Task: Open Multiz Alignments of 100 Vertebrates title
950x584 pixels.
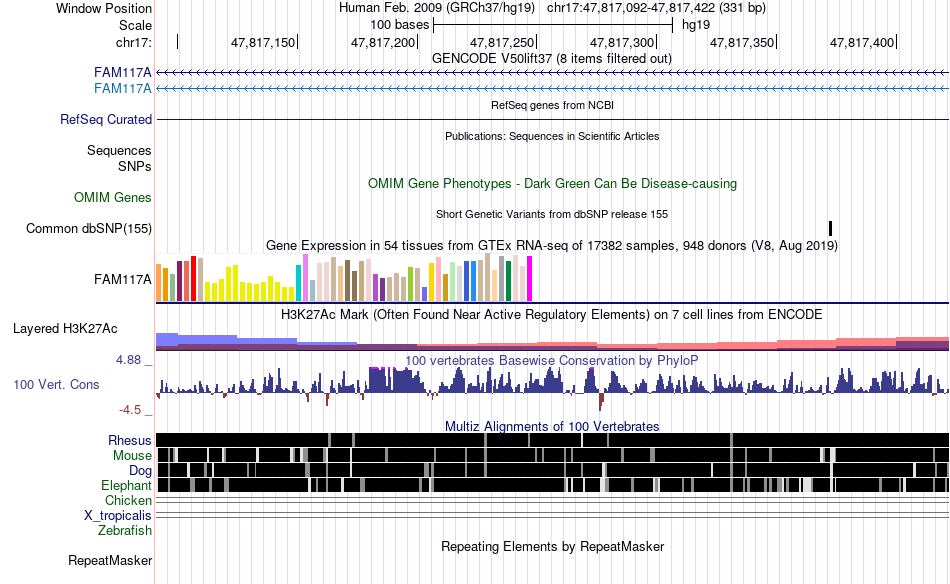Action: click(552, 426)
